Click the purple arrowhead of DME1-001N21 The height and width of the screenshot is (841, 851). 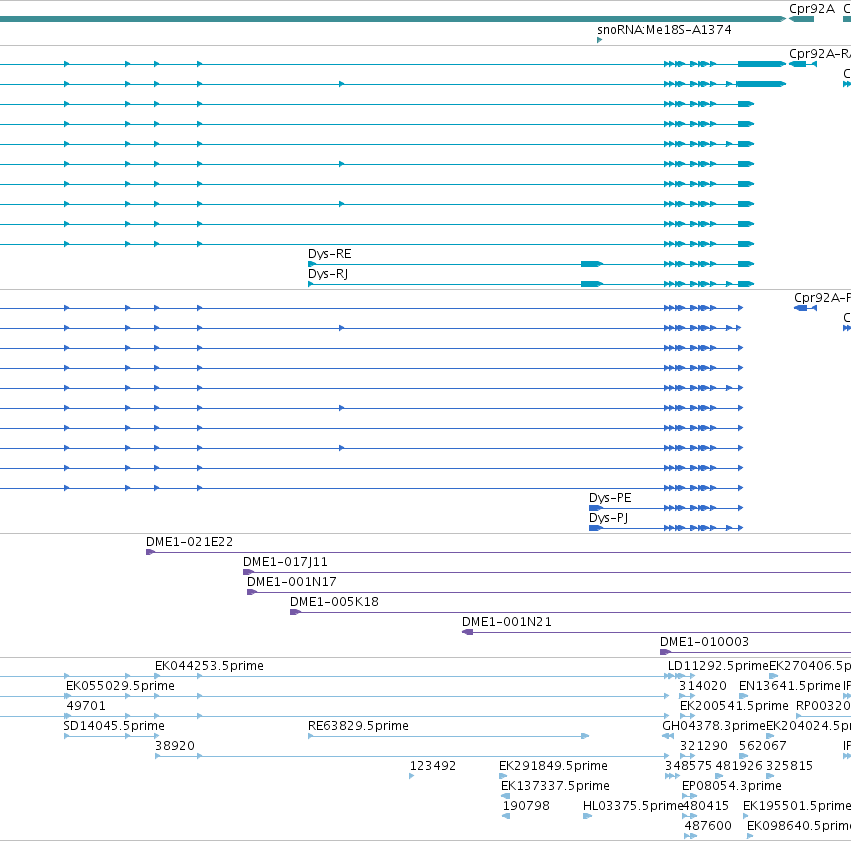(467, 632)
